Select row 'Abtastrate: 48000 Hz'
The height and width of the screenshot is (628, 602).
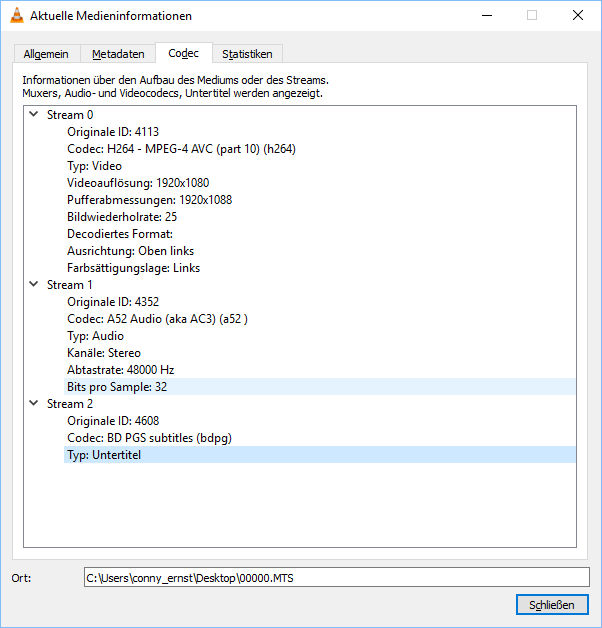coord(320,370)
